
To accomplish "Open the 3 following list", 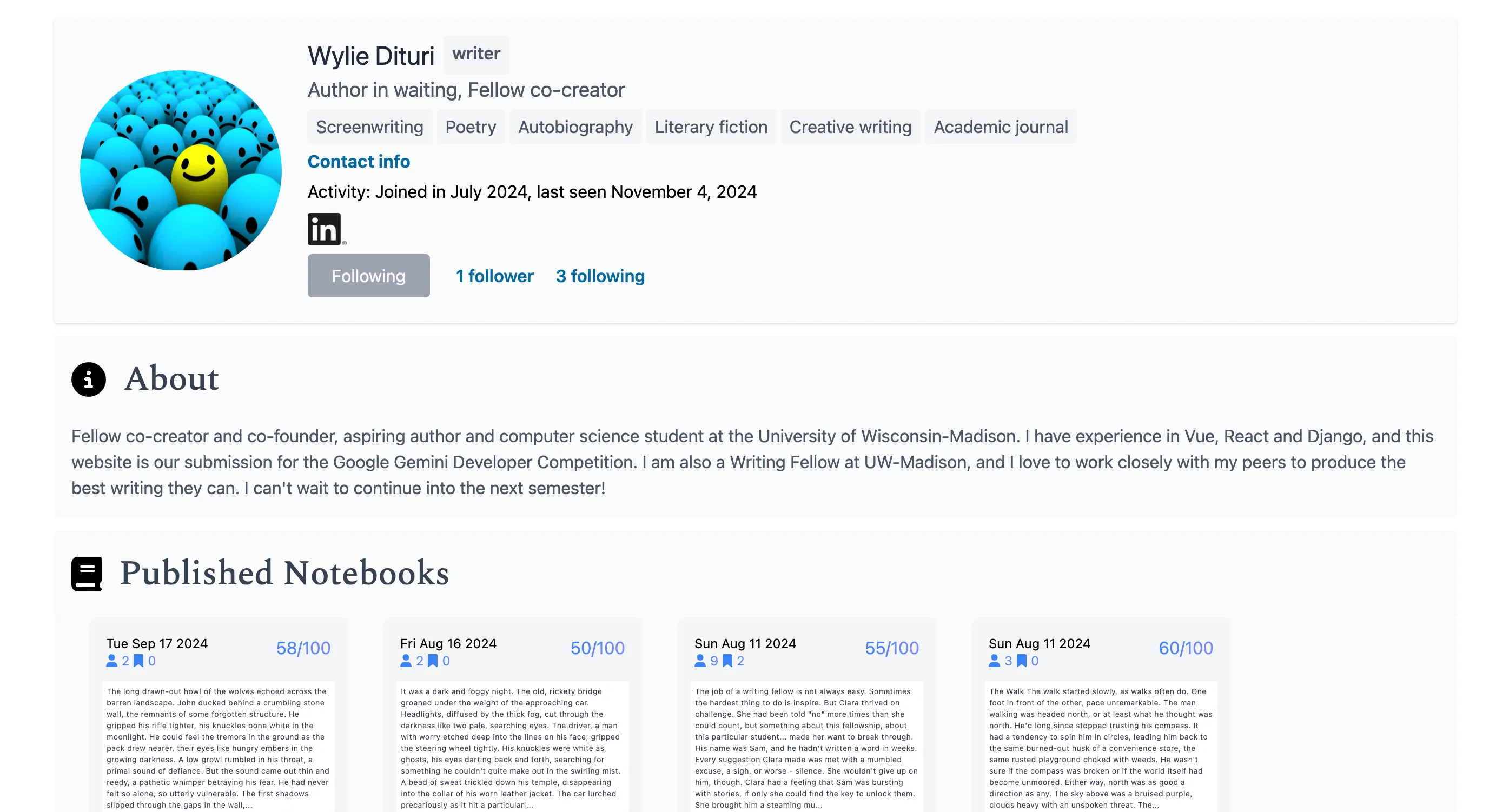I will coord(600,276).
